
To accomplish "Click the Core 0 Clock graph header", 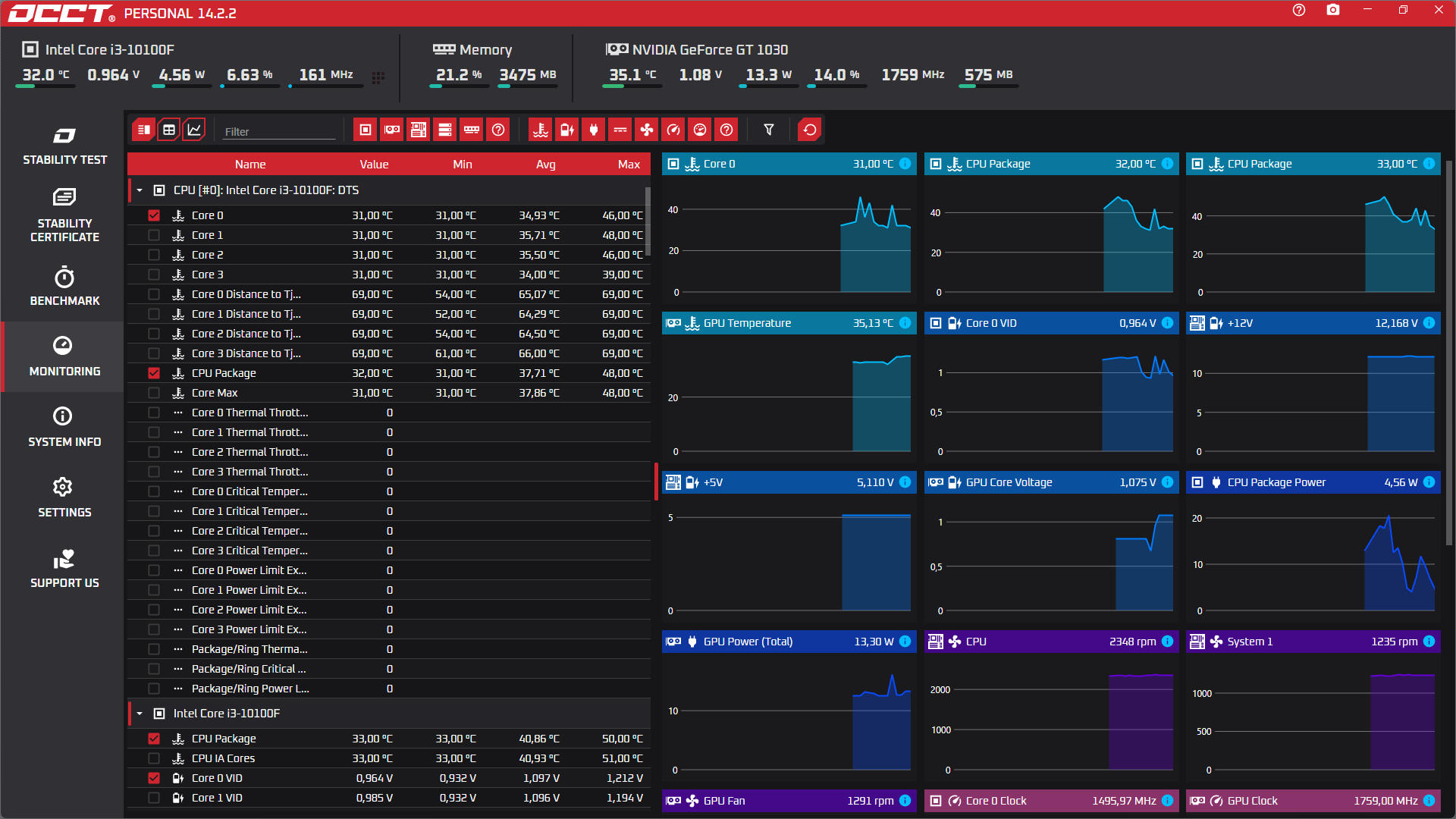I will click(1051, 801).
